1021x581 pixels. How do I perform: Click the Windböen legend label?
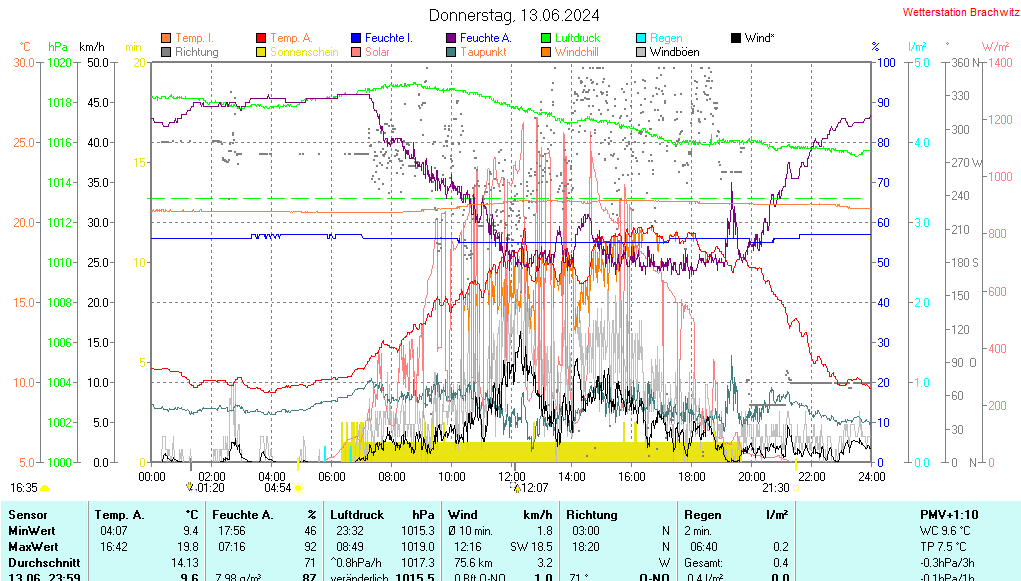[x=674, y=52]
